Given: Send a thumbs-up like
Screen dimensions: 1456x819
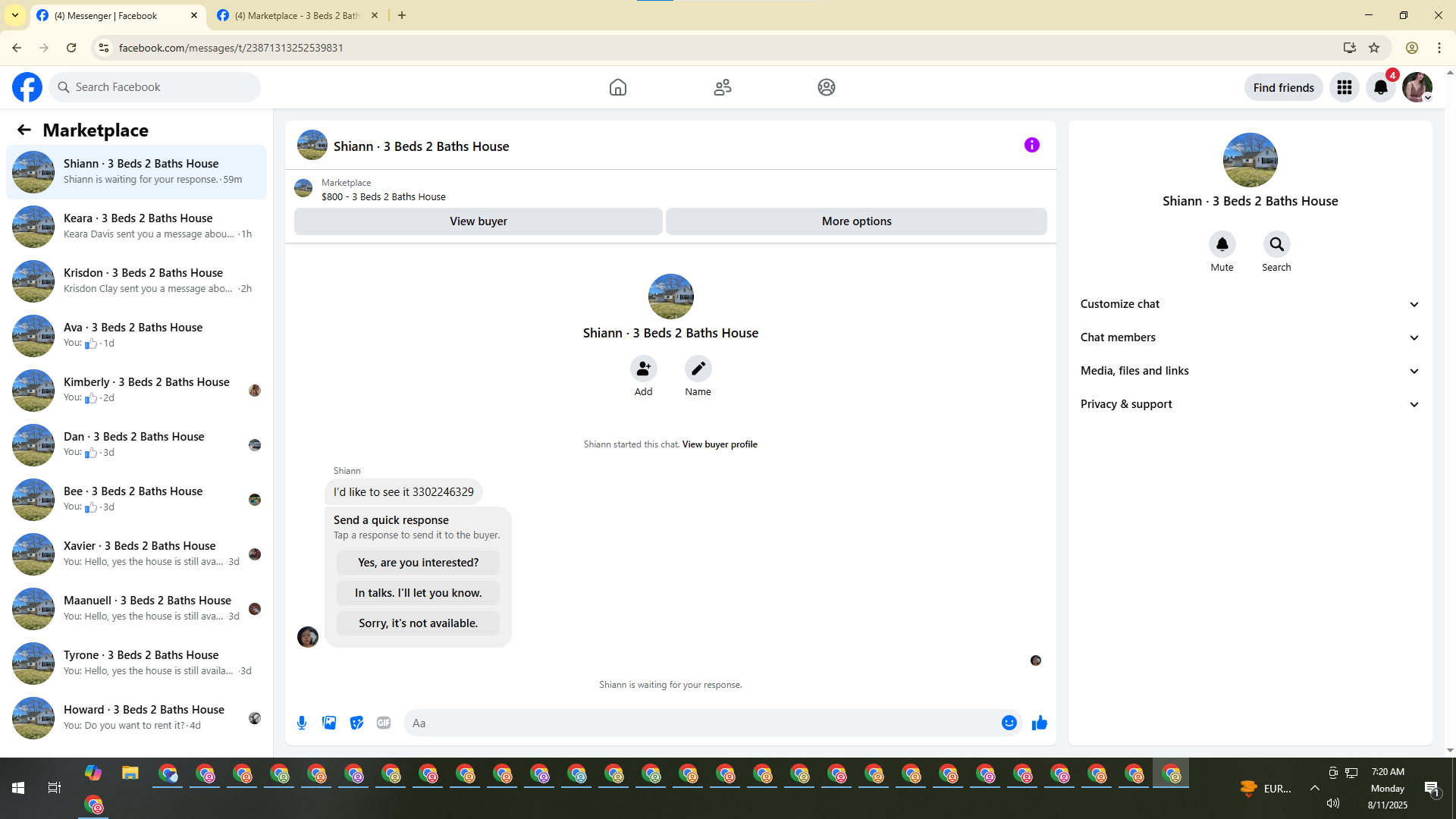Looking at the screenshot, I should coord(1039,723).
